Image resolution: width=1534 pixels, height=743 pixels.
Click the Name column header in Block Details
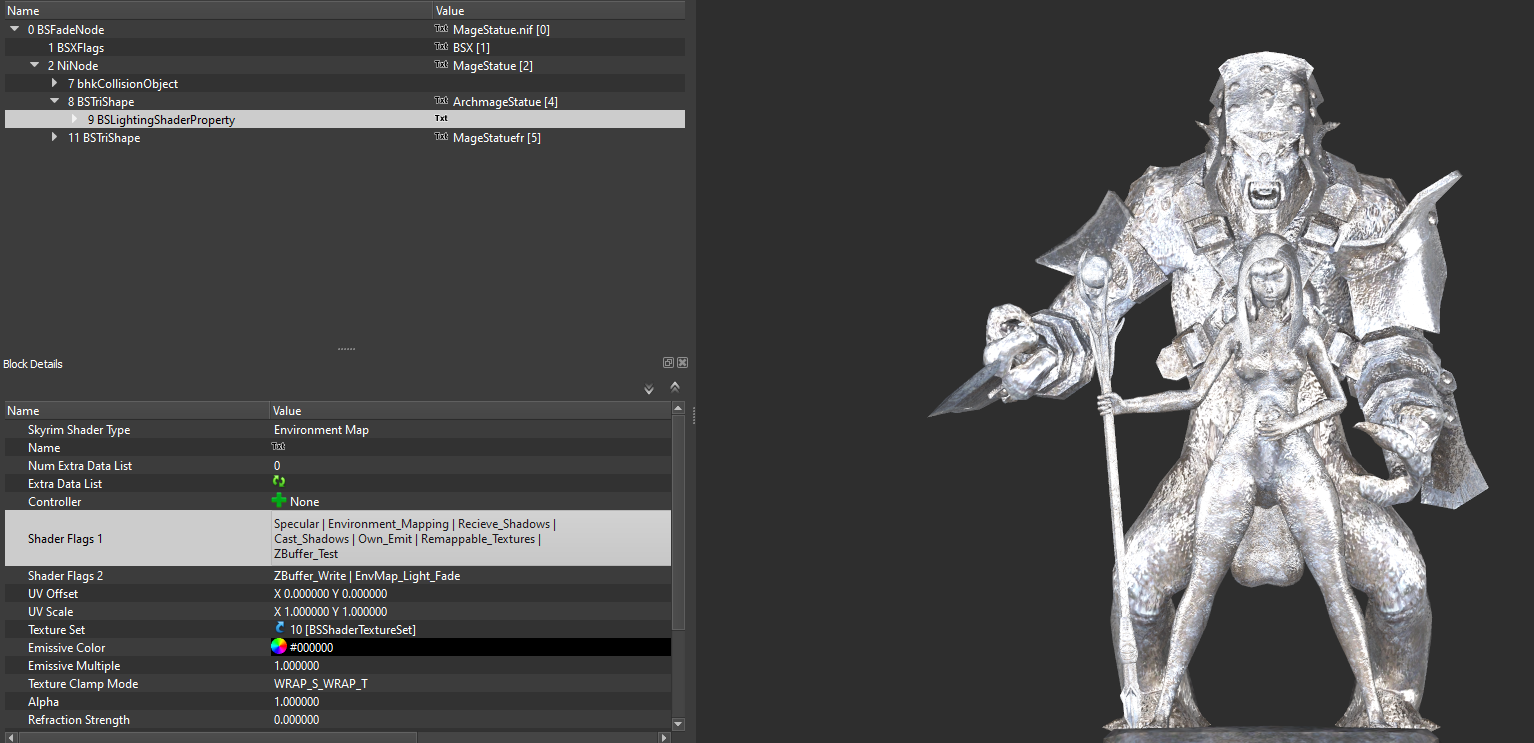click(x=136, y=411)
